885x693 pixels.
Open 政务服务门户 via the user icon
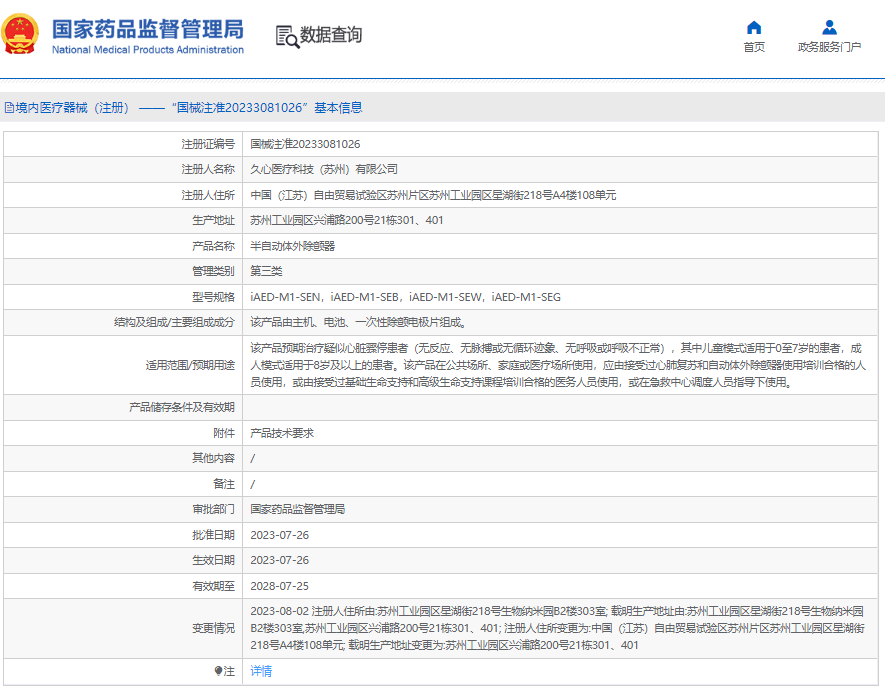tap(829, 27)
